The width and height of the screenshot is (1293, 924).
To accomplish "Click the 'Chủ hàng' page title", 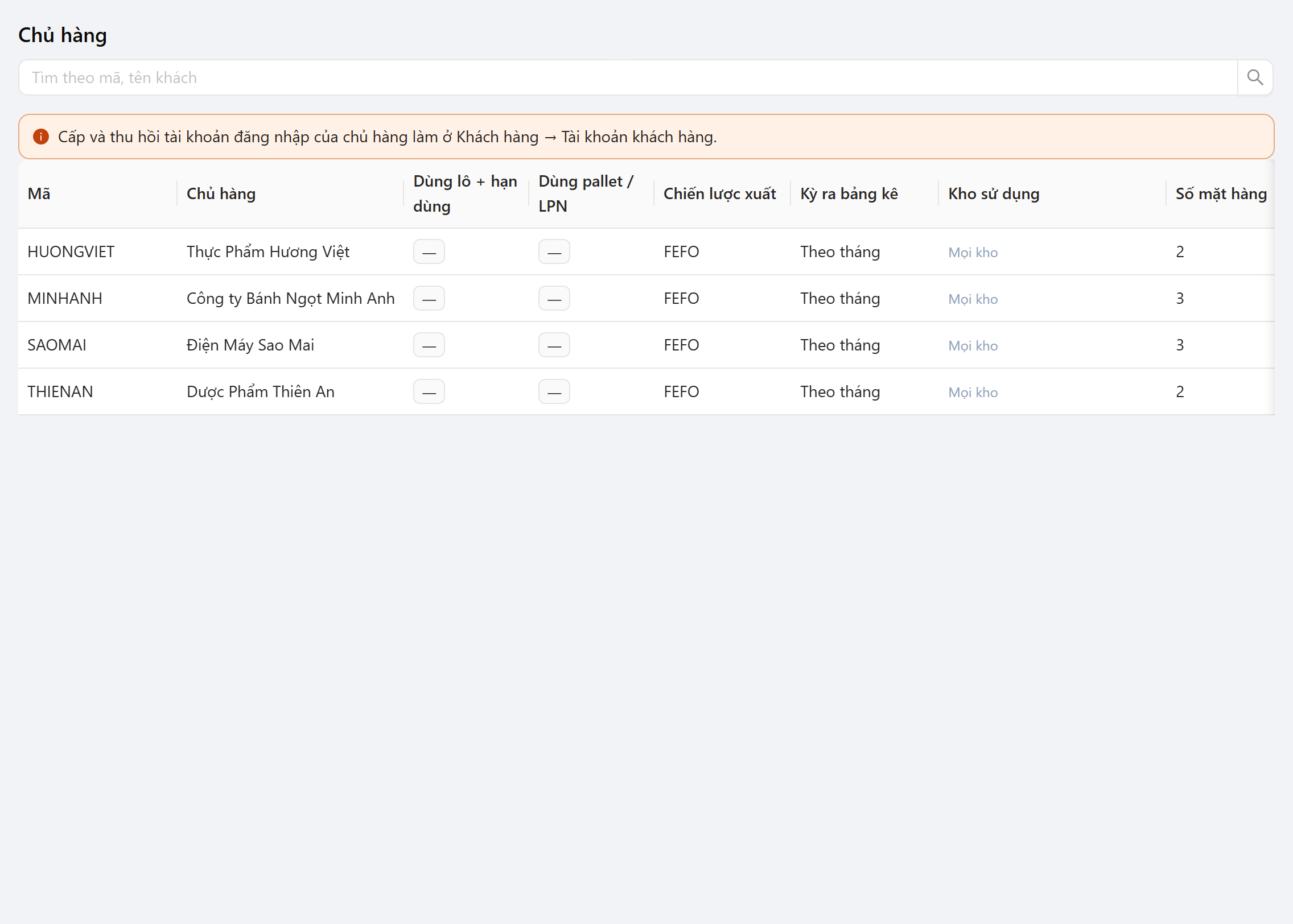I will tap(63, 35).
